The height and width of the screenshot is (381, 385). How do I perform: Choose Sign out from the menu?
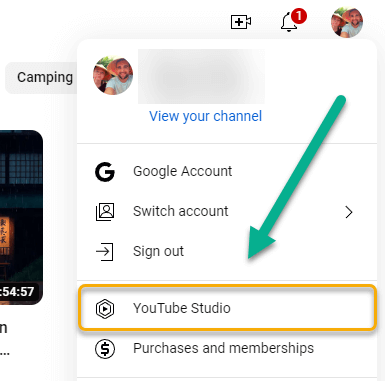(x=227, y=252)
